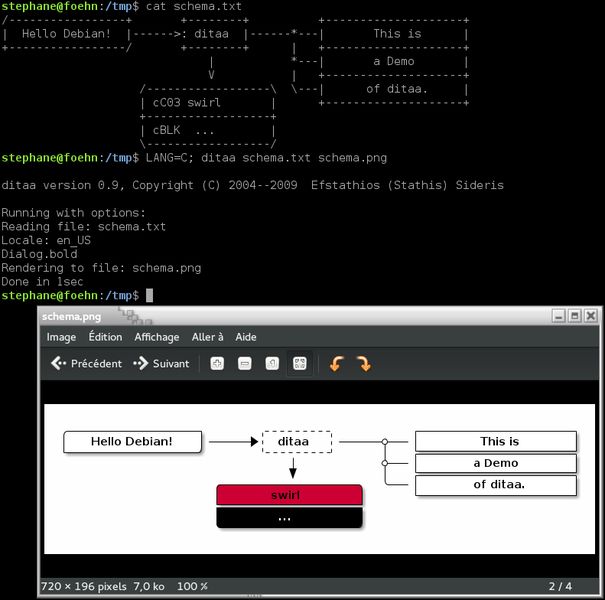The height and width of the screenshot is (600, 605).
Task: Click 'Reading file: schema.txt' terminal line
Action: point(83,226)
